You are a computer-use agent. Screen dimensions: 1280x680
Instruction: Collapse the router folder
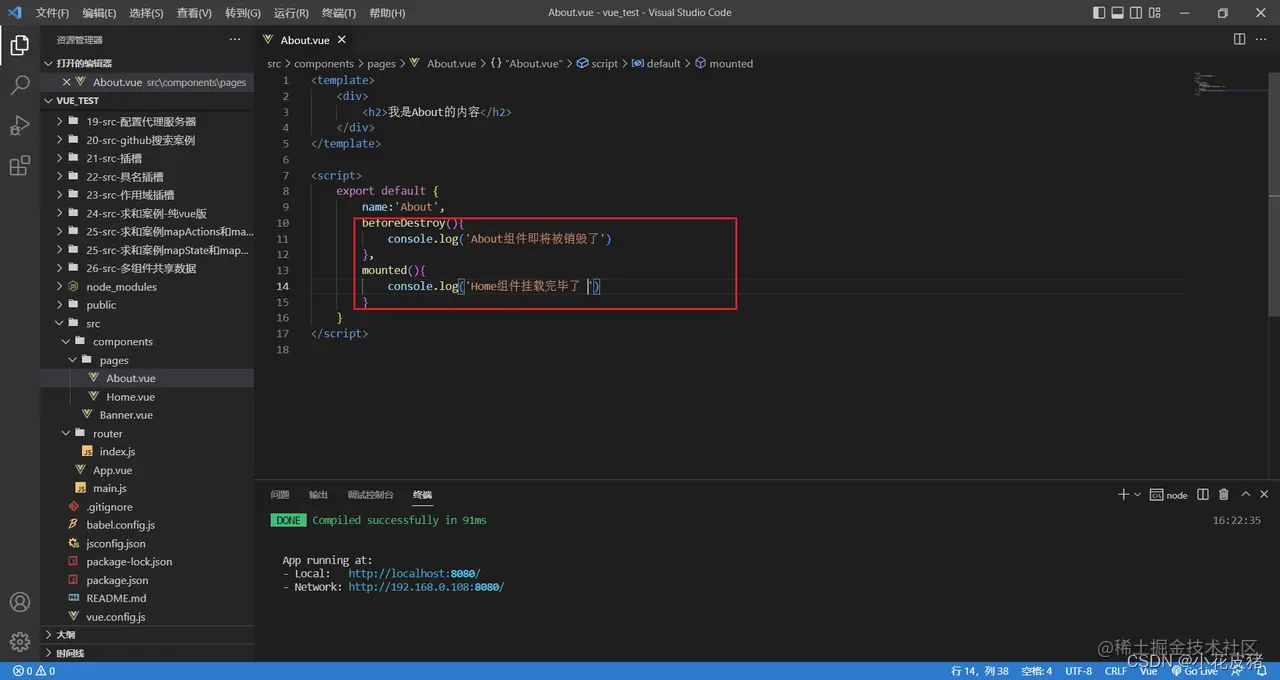point(147,433)
